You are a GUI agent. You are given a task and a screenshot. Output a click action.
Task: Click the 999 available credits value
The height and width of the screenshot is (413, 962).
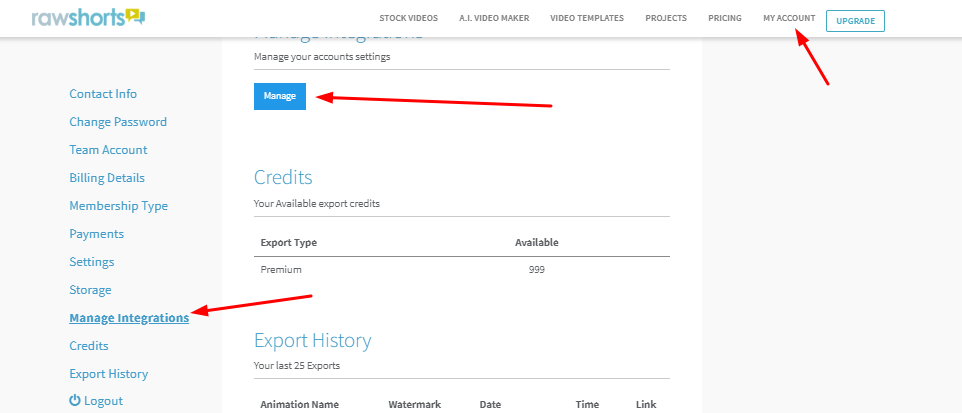click(x=537, y=269)
